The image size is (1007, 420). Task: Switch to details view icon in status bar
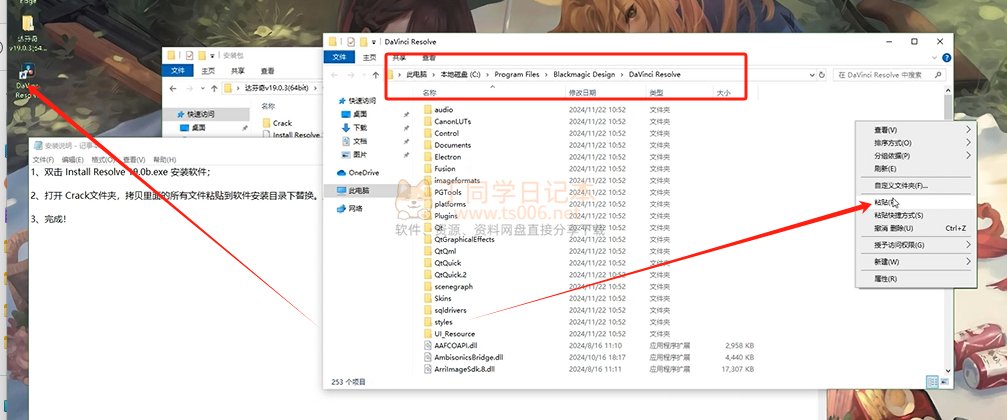[x=932, y=381]
